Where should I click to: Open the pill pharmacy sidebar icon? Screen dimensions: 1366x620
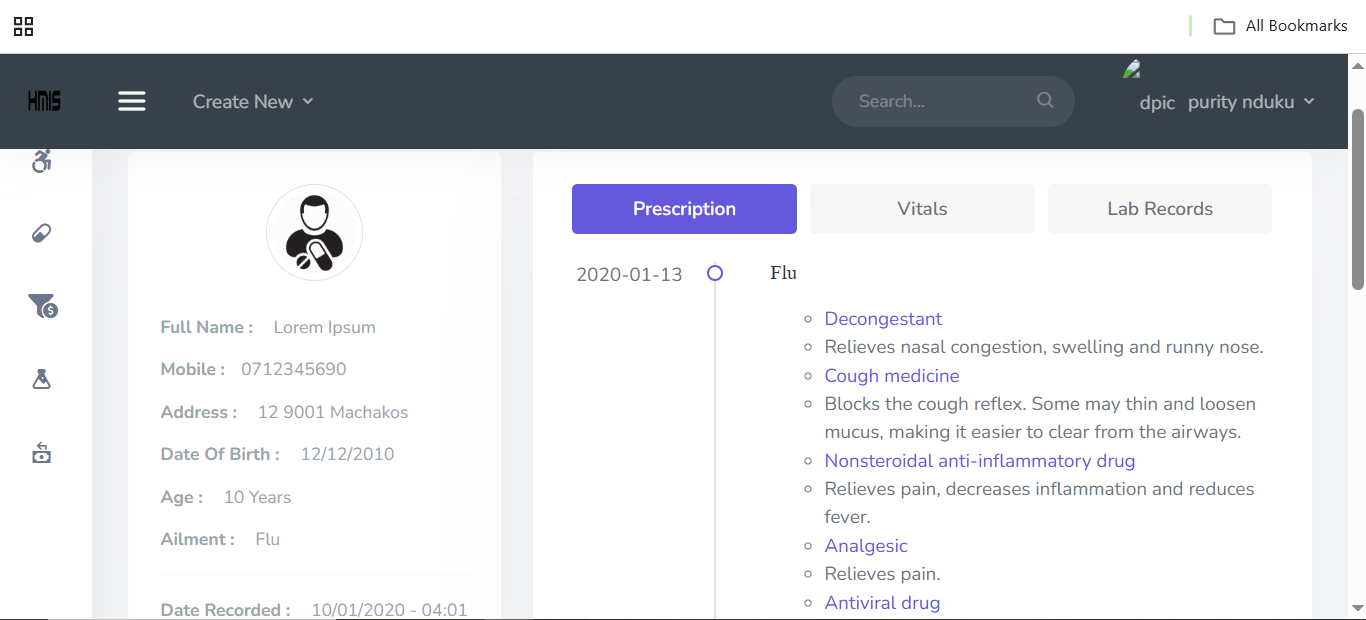(41, 233)
